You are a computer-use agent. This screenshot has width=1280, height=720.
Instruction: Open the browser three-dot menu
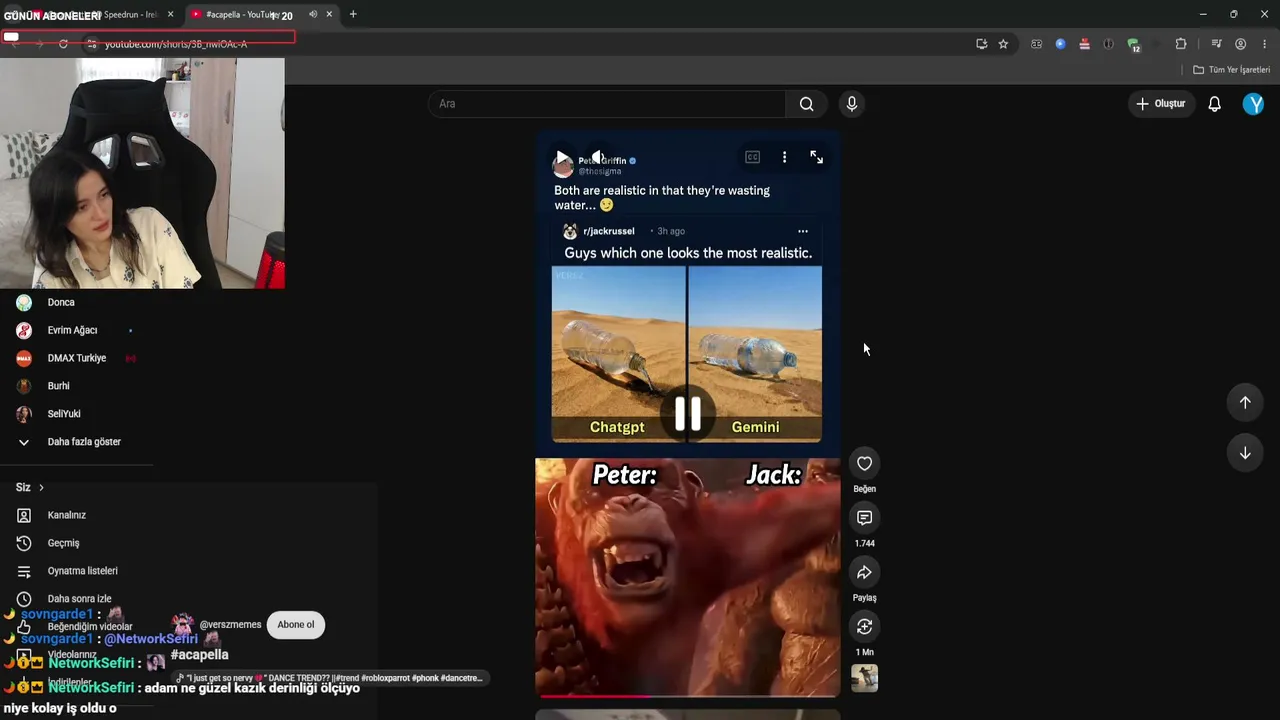1264,44
